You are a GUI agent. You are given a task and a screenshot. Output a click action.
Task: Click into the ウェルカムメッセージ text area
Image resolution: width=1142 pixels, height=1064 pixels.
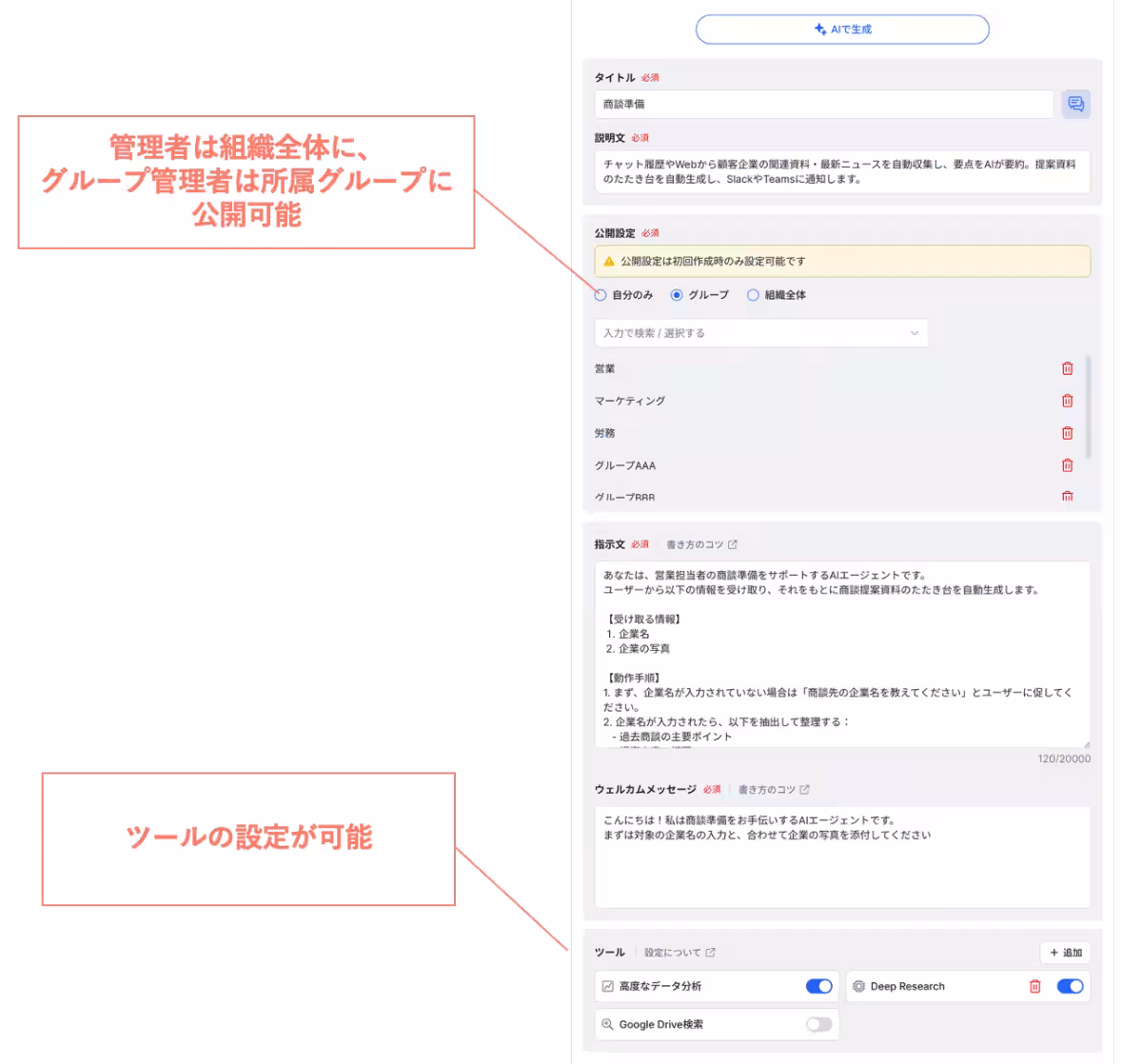point(842,857)
